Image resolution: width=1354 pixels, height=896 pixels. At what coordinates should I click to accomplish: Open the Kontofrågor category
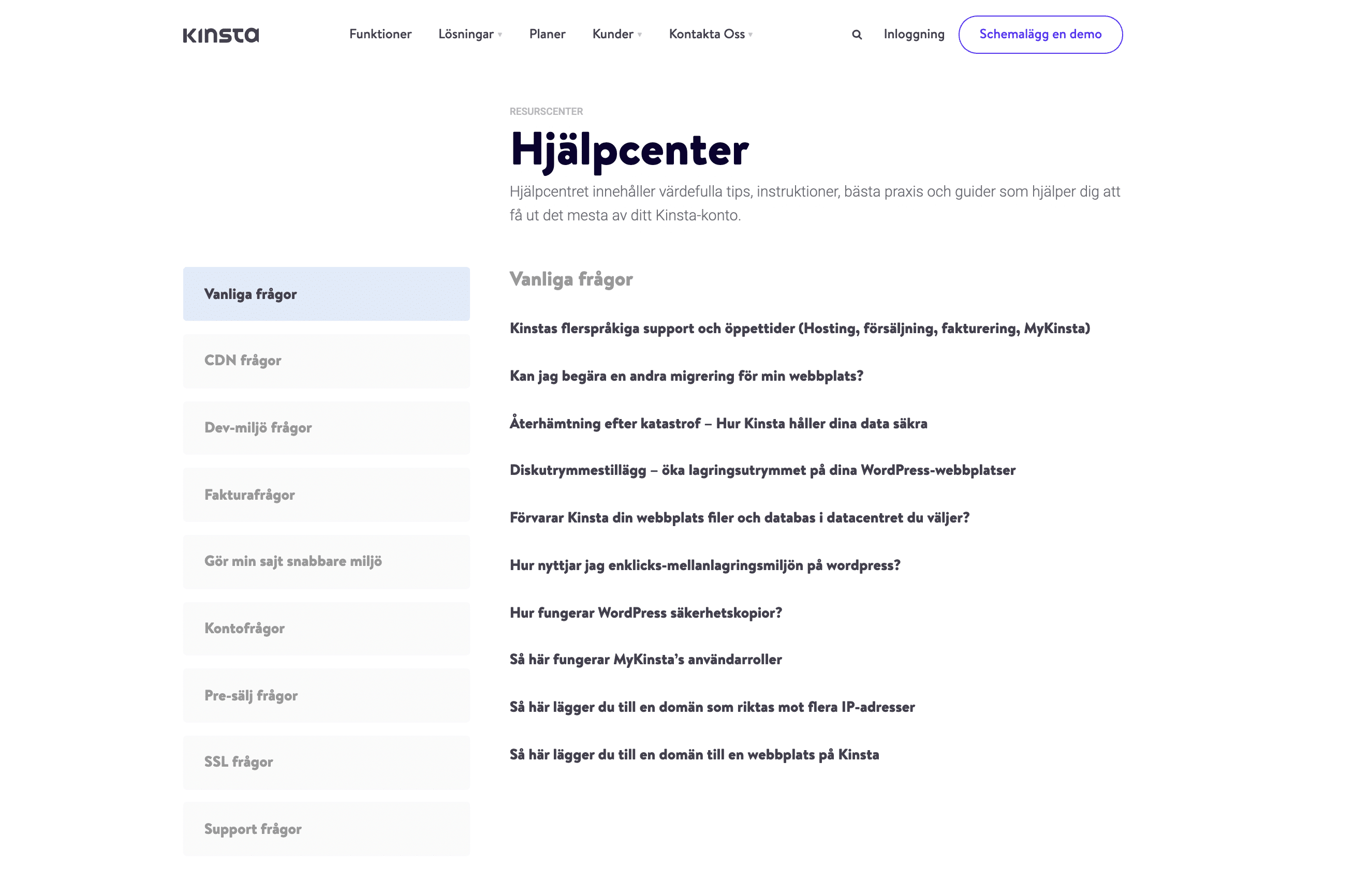[327, 628]
